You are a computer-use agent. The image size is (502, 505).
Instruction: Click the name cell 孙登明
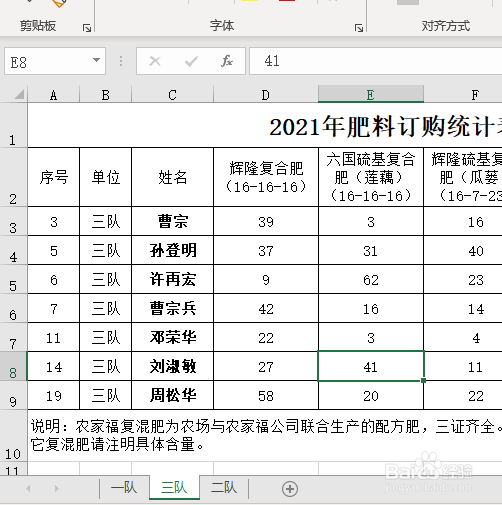172,250
